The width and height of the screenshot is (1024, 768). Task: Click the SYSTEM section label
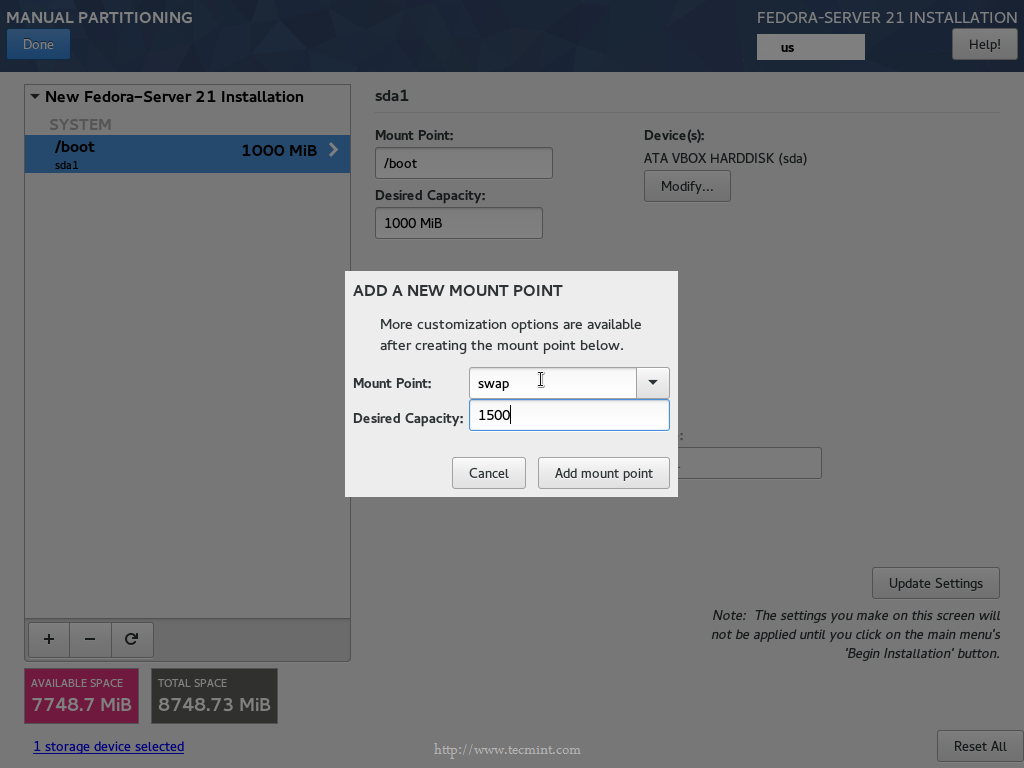(80, 124)
